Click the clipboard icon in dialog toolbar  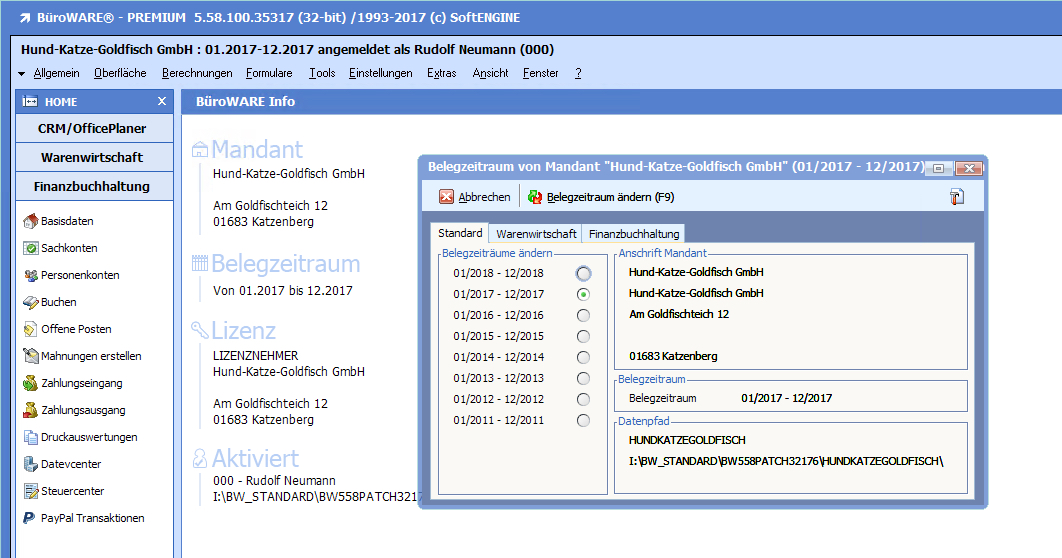point(956,197)
